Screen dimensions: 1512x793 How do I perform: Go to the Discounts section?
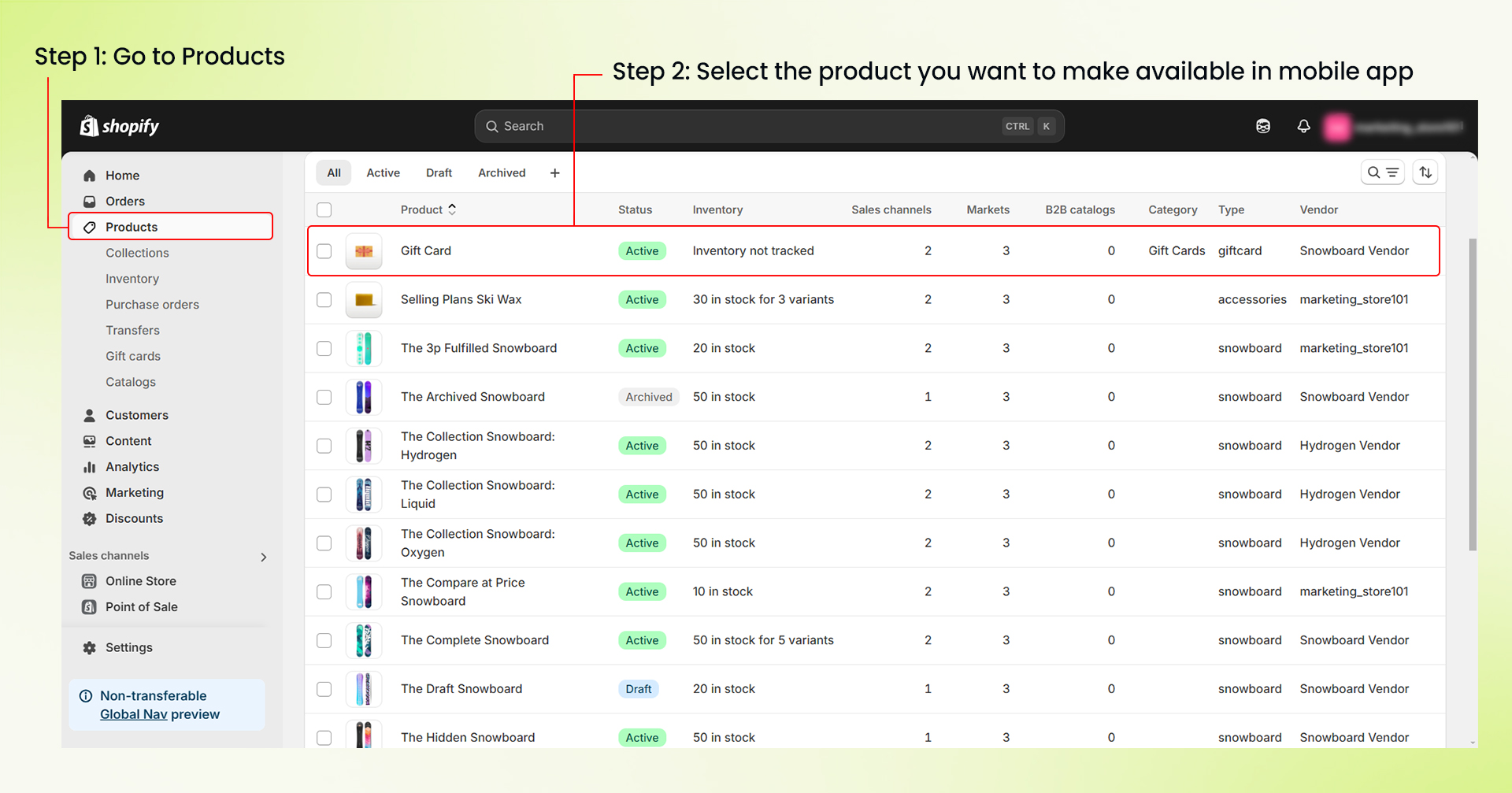coord(133,518)
